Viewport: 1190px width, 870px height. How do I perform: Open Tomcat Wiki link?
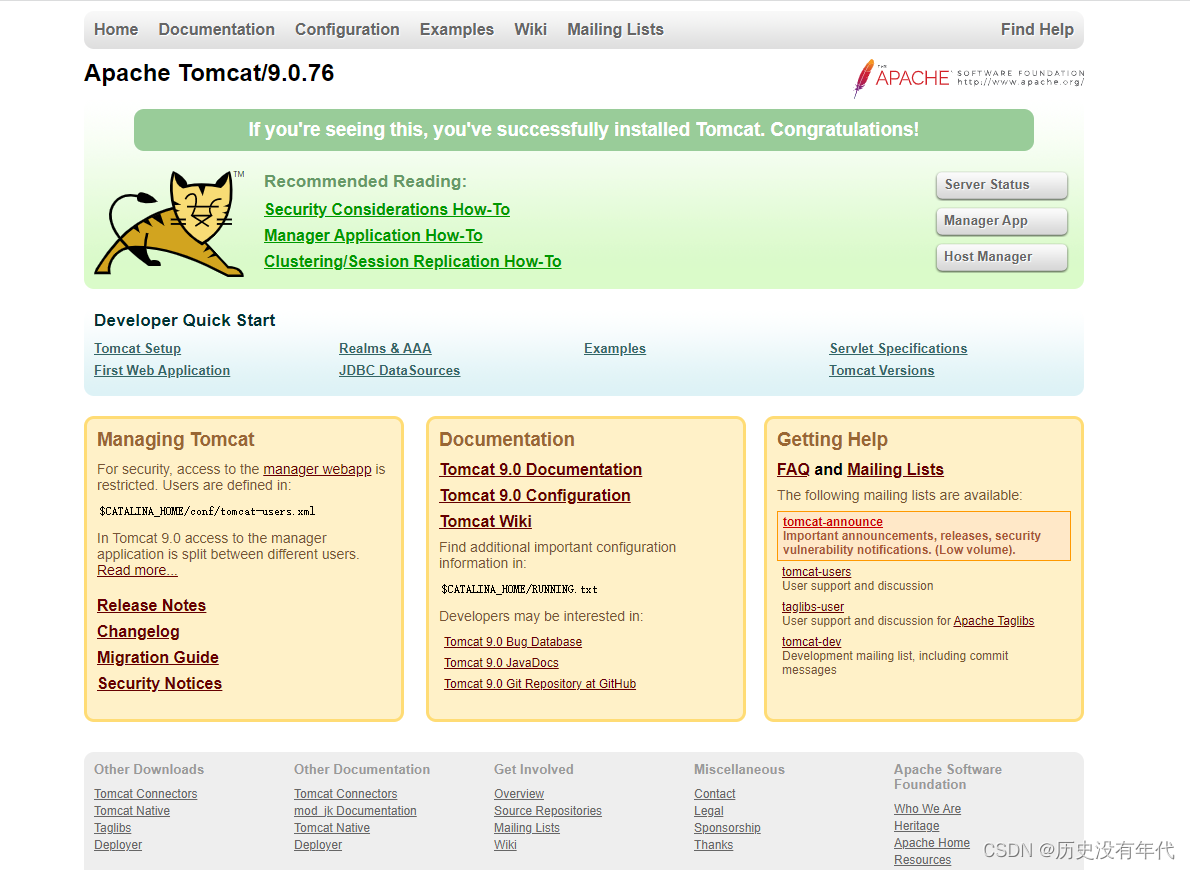486,522
